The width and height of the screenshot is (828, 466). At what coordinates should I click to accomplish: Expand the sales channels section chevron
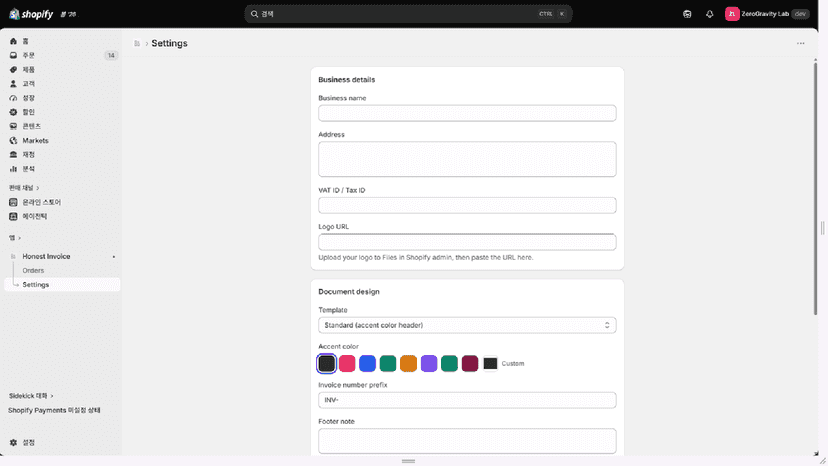click(x=37, y=188)
